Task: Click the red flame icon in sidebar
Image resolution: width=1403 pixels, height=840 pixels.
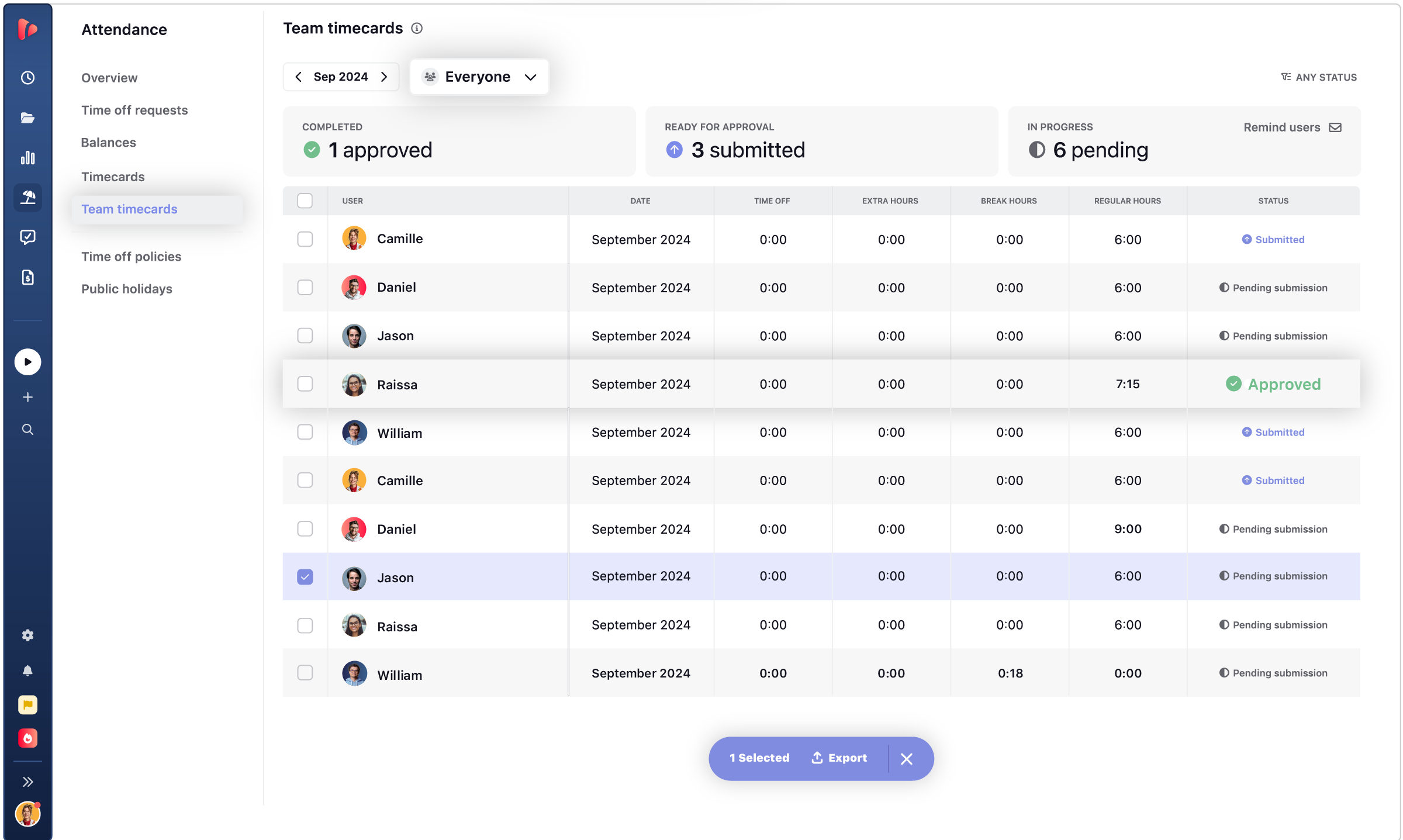Action: tap(27, 738)
